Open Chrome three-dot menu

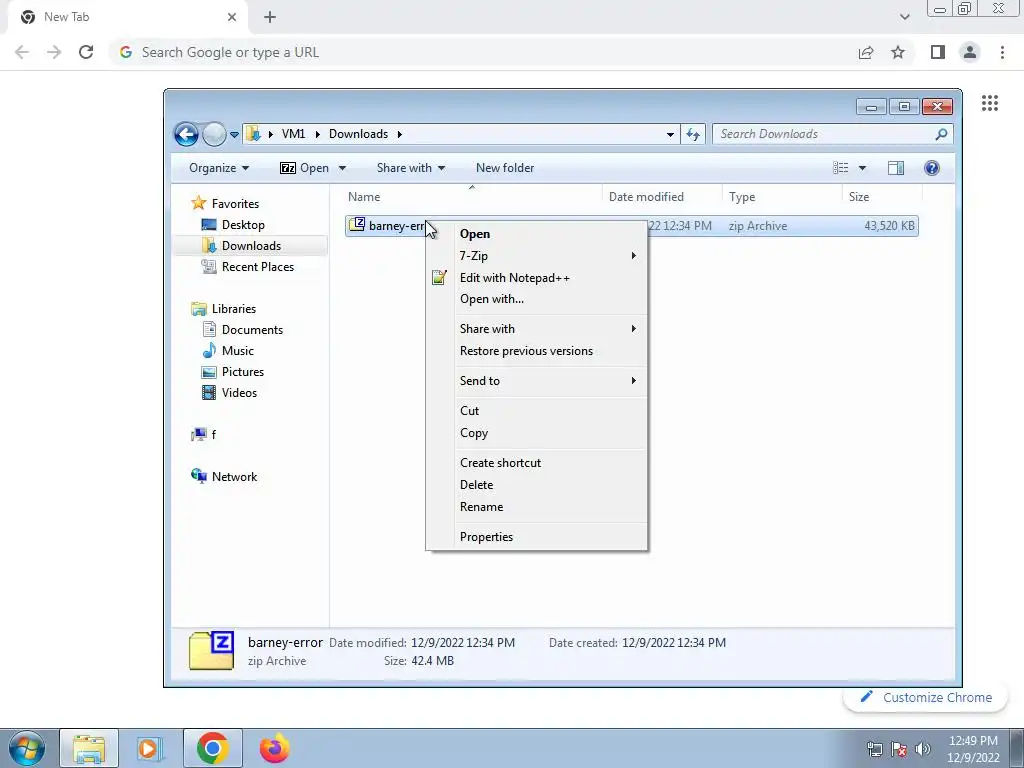click(x=1002, y=52)
